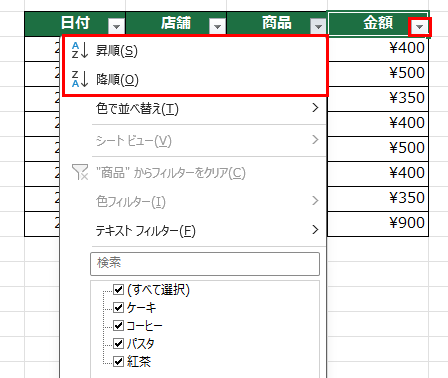
Task: Click the ascending sort A-Z icon
Action: click(x=80, y=50)
